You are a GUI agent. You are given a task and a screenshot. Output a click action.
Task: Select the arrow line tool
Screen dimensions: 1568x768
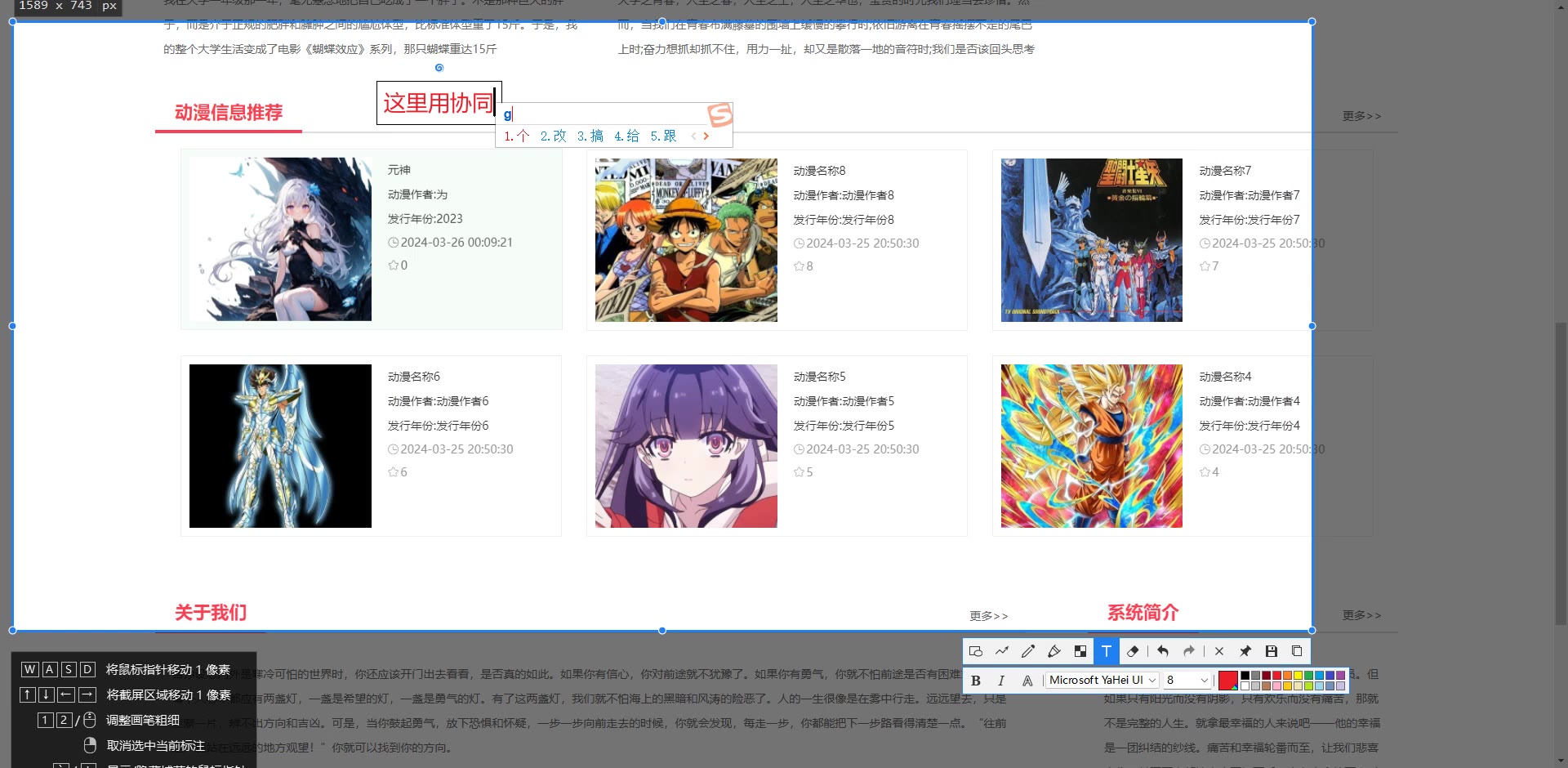(x=1002, y=651)
